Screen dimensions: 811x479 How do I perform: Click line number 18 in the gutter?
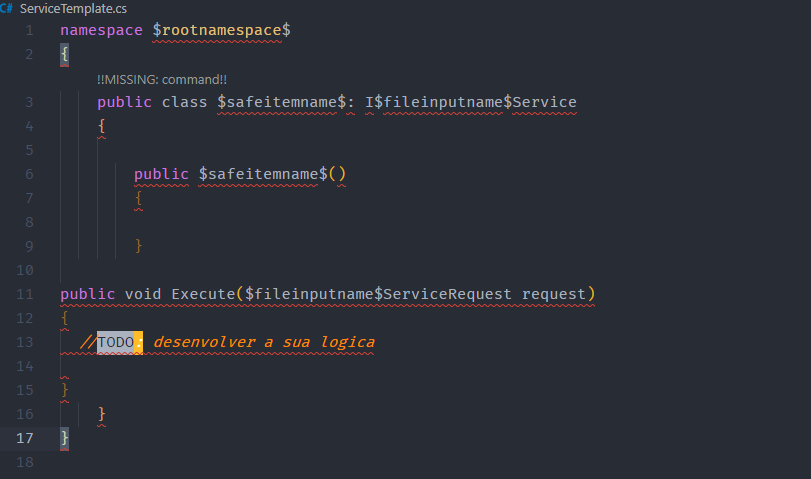(x=25, y=462)
